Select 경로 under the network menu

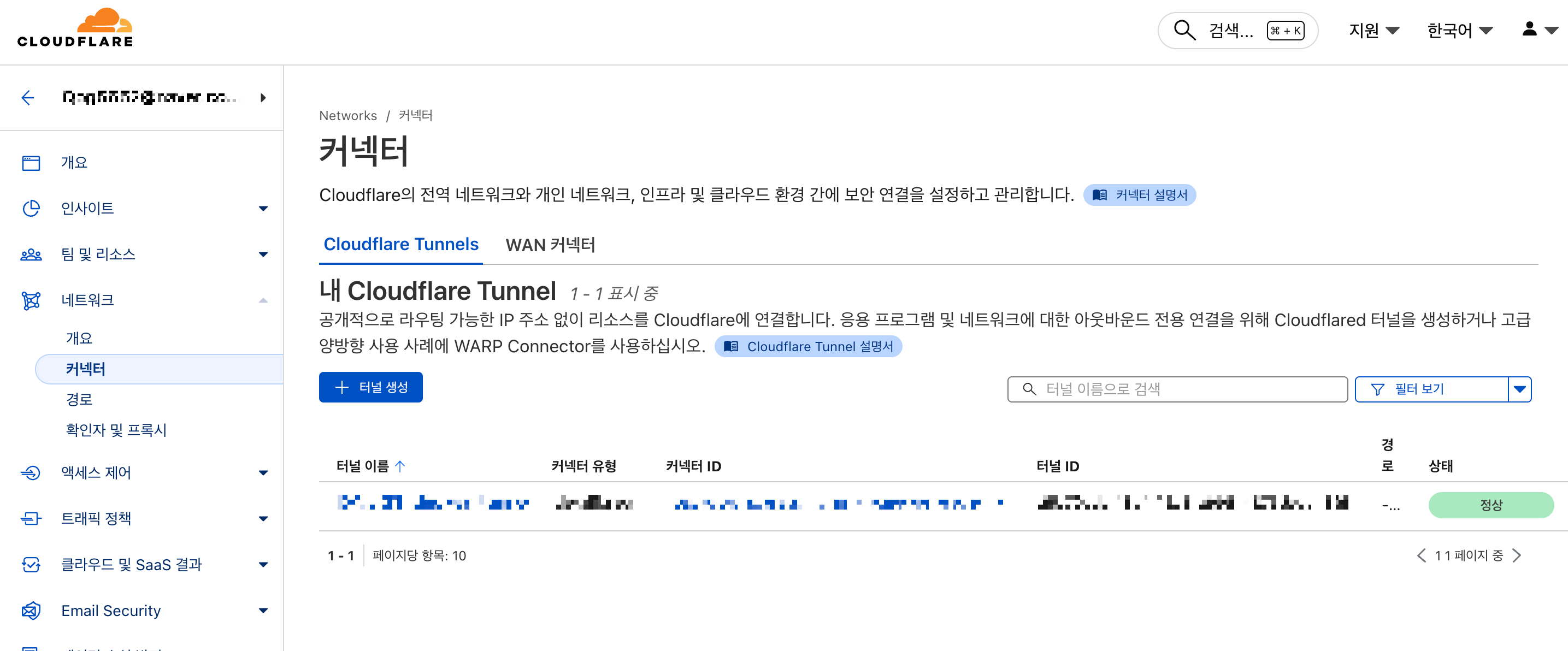79,399
